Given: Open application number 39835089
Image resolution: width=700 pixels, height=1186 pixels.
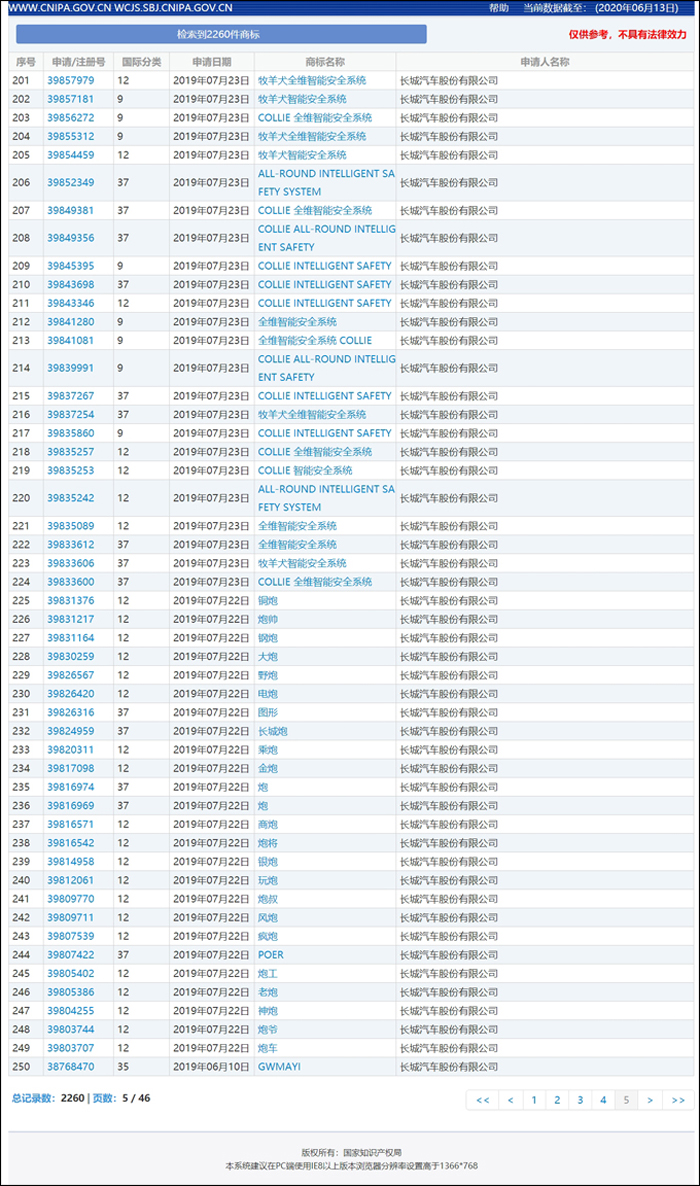Looking at the screenshot, I should pyautogui.click(x=70, y=526).
